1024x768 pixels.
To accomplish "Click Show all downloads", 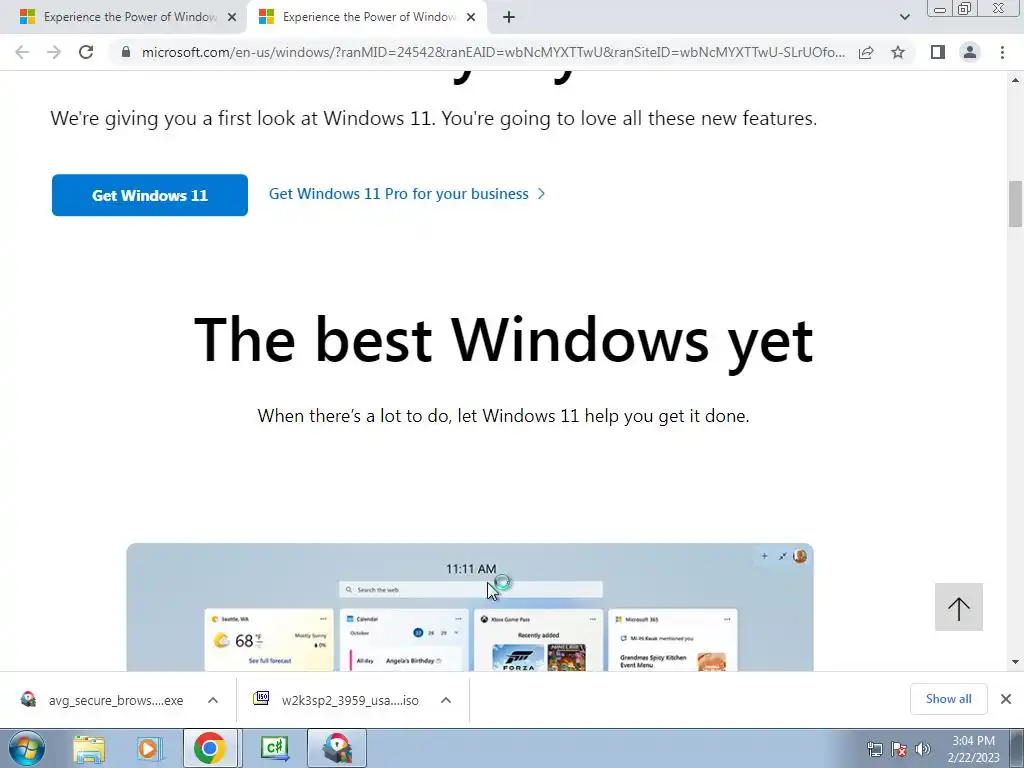I will (948, 699).
